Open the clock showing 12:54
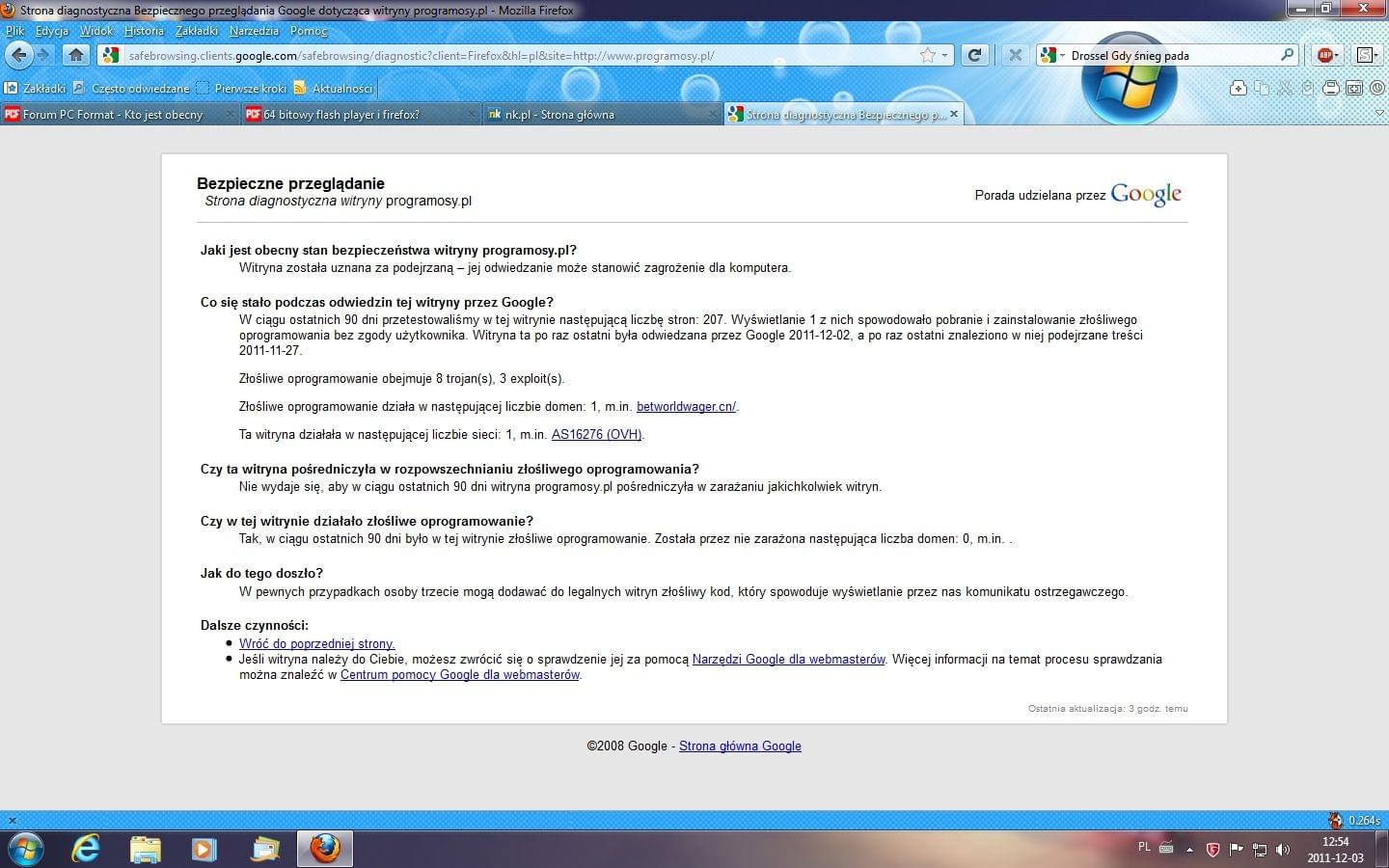 pos(1336,850)
